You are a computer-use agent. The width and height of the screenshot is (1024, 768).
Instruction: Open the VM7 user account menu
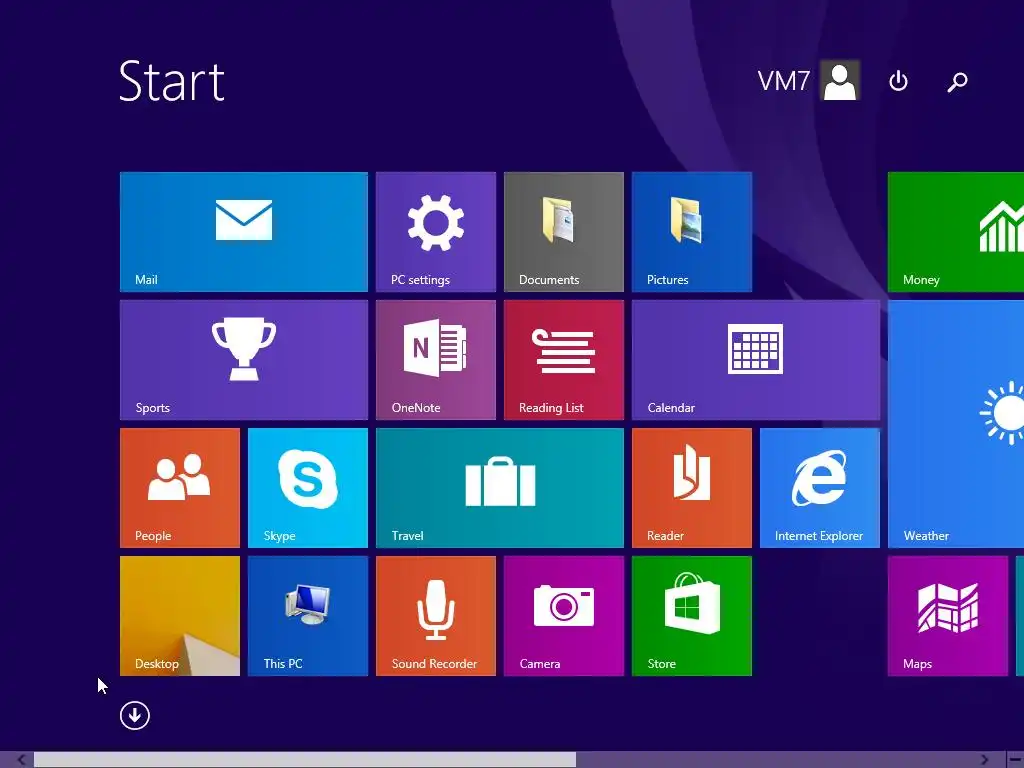click(x=808, y=81)
